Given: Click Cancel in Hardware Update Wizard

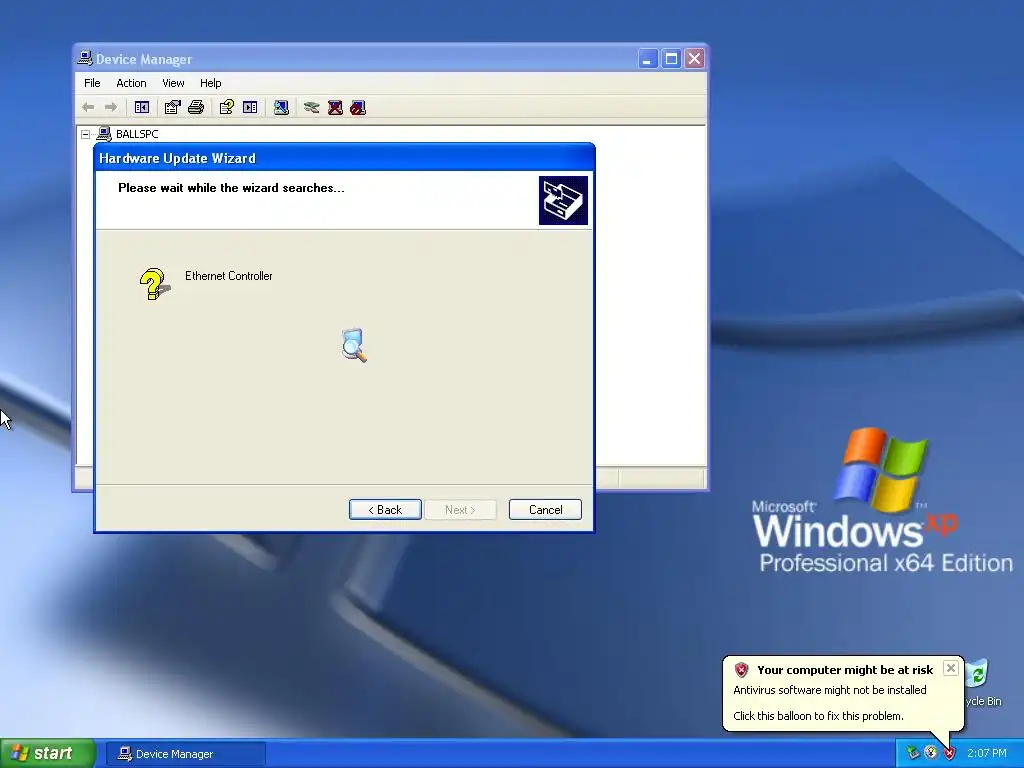Looking at the screenshot, I should (x=545, y=509).
